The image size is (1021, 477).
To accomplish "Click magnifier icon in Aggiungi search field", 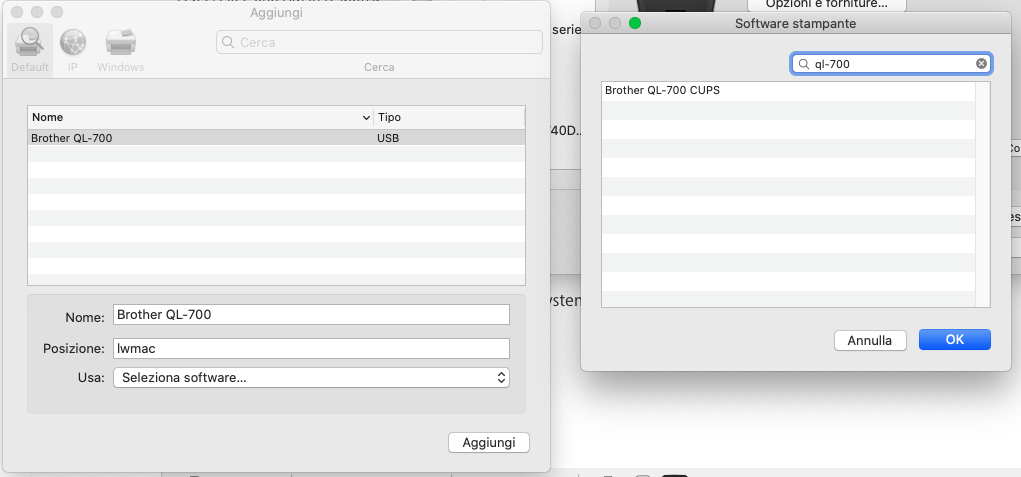I will tap(228, 42).
